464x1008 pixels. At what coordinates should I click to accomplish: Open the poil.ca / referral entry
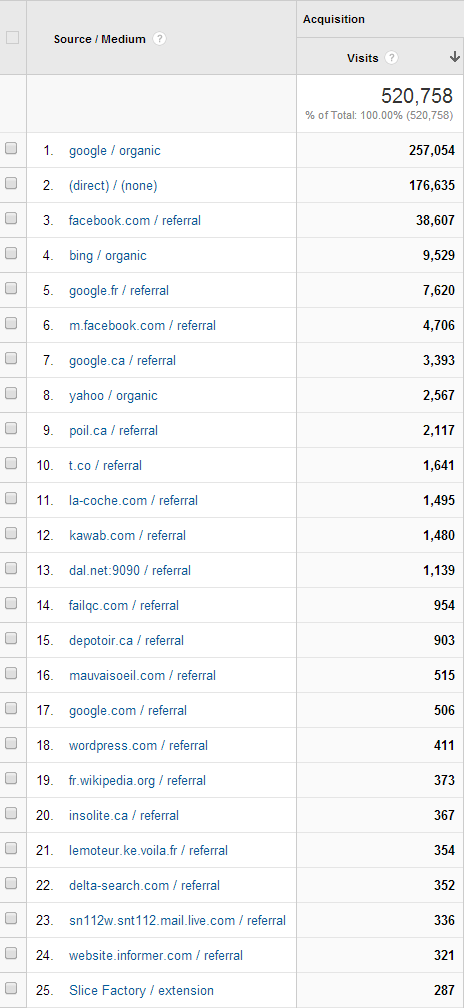pos(114,430)
